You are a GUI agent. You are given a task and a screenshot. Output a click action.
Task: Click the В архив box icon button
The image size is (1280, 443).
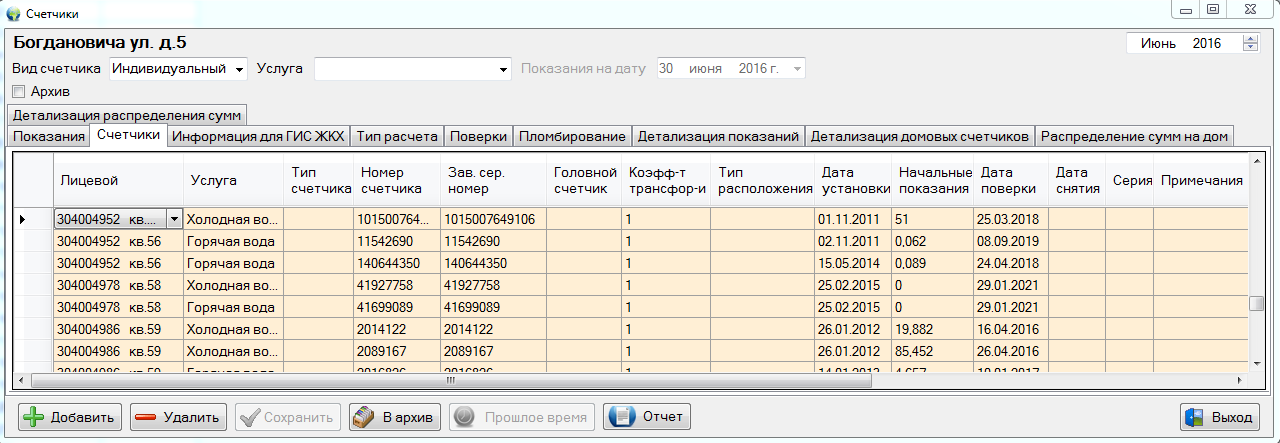tap(394, 417)
